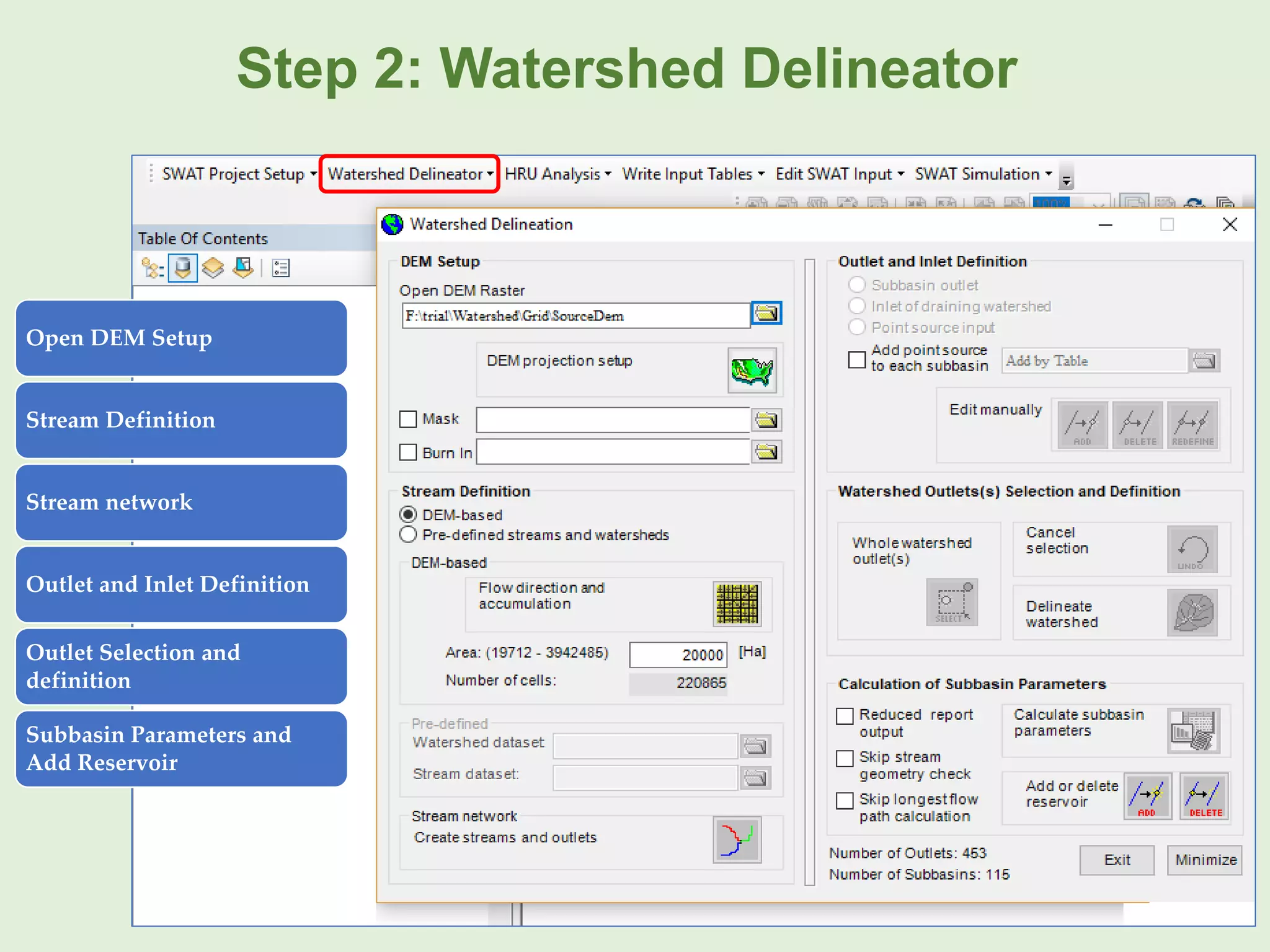Check Skip stream geometry check

point(845,759)
